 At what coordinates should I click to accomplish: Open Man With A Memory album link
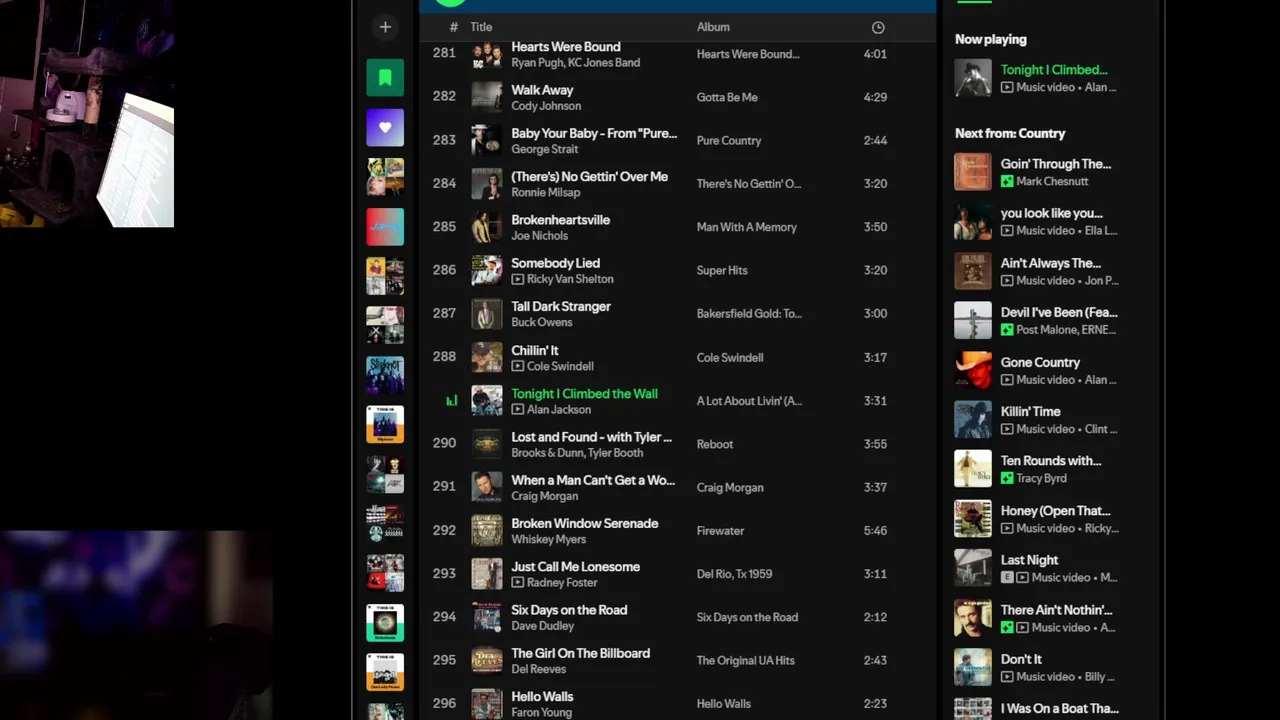click(x=747, y=227)
